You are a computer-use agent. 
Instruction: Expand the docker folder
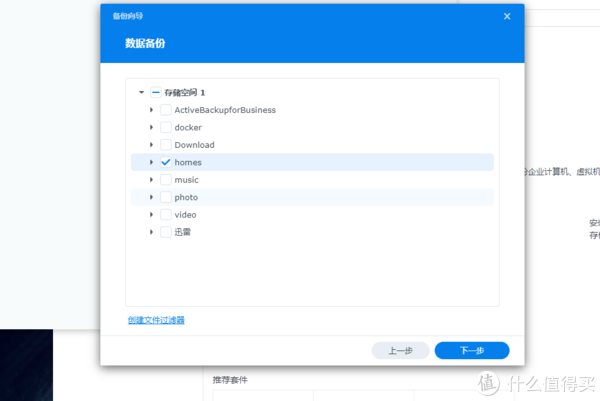coord(152,127)
